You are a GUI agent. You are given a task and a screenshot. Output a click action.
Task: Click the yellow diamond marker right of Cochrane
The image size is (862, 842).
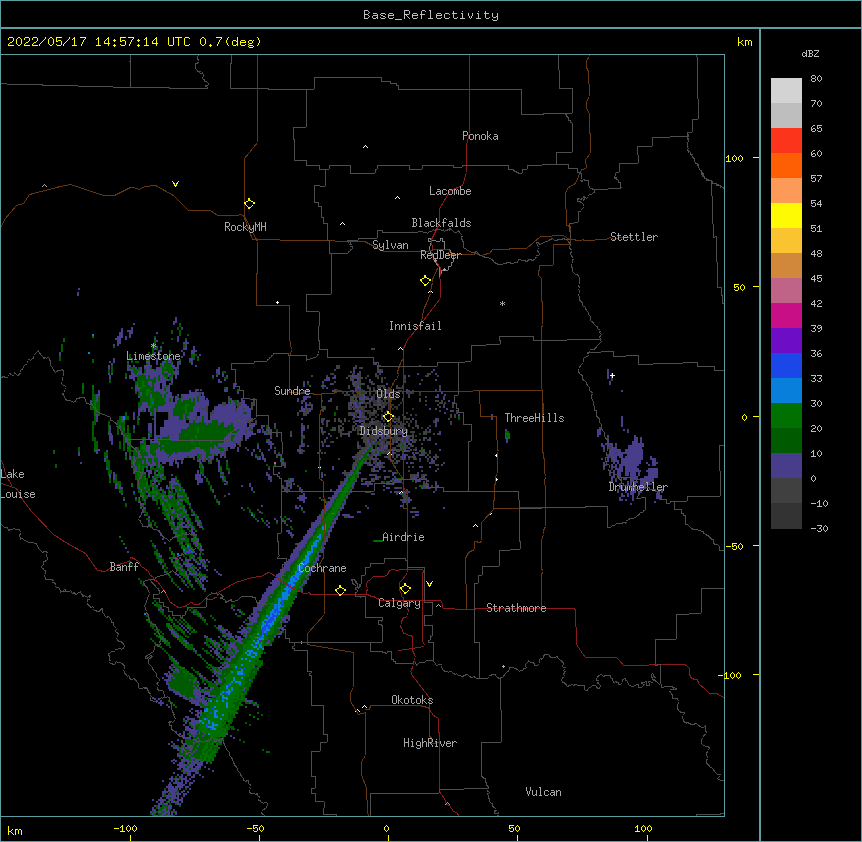click(340, 590)
